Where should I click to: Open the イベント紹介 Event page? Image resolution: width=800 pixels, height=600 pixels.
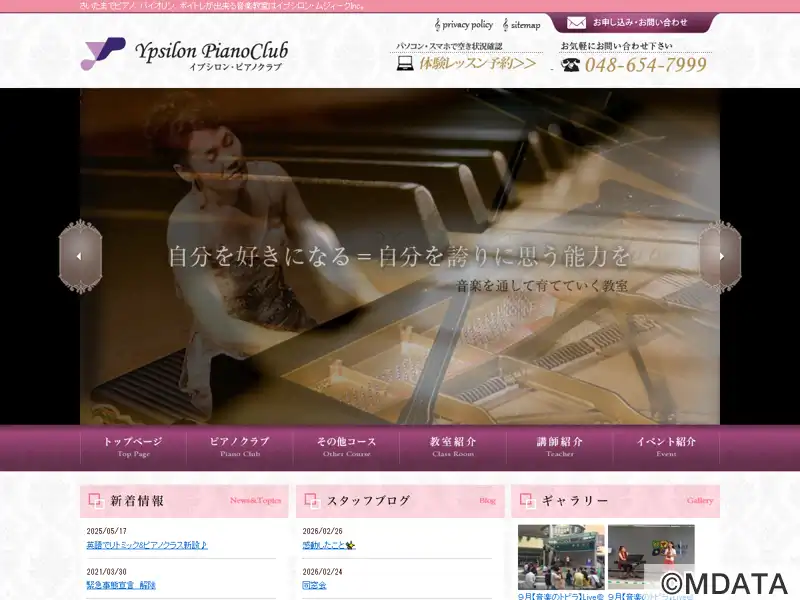pos(666,446)
